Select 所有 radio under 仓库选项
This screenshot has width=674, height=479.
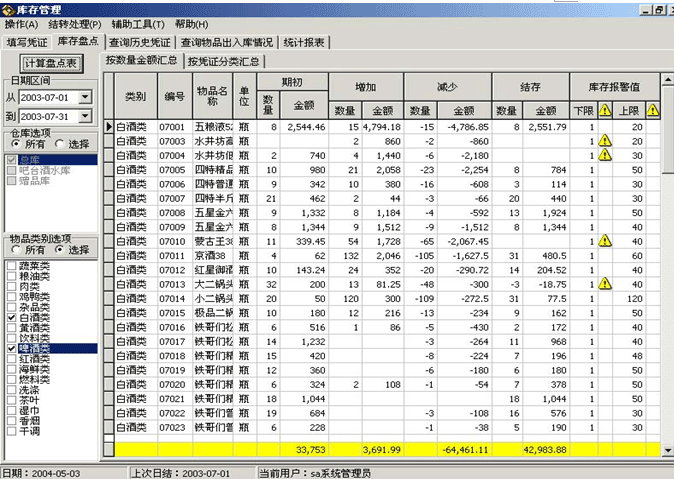pyautogui.click(x=13, y=143)
